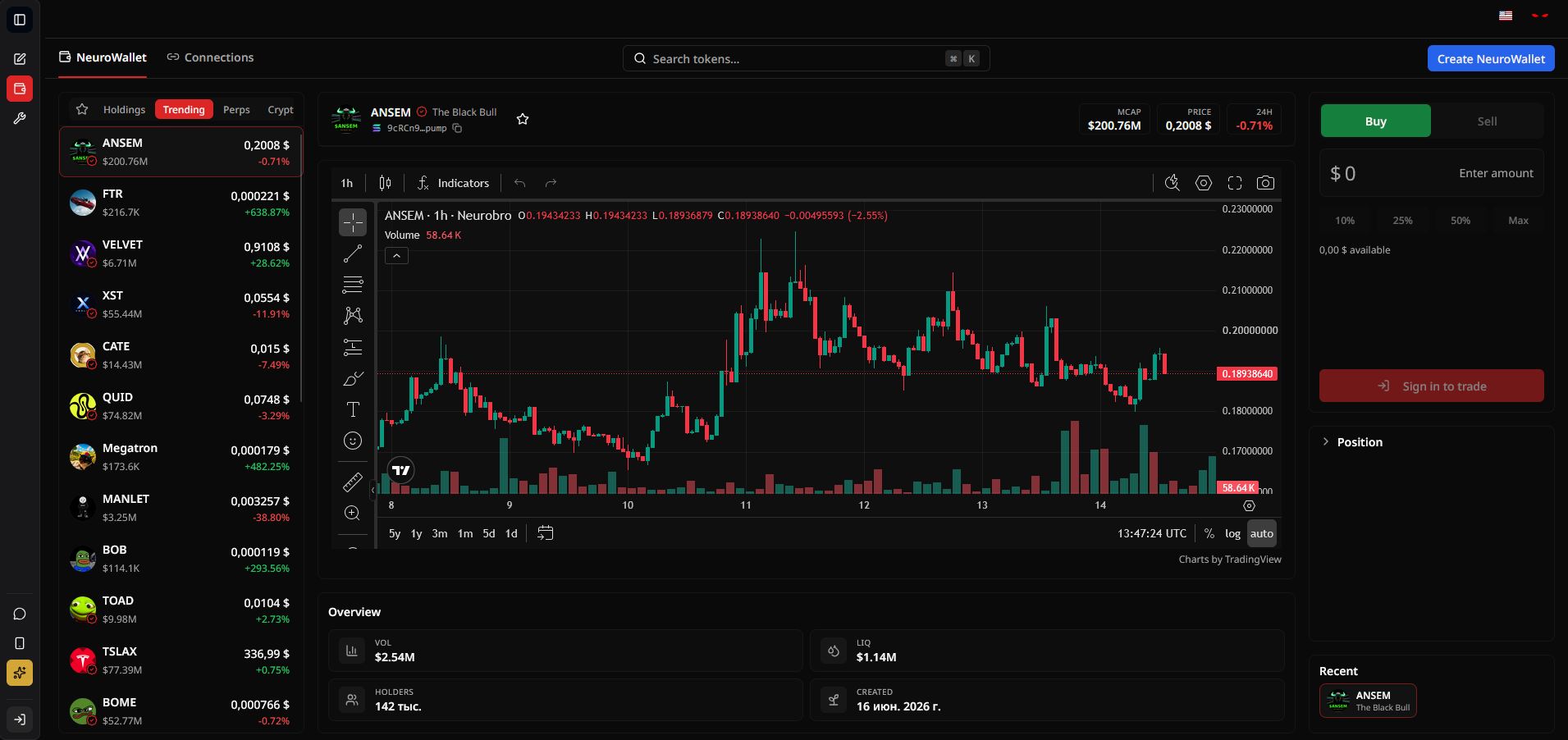Image resolution: width=1568 pixels, height=740 pixels.
Task: Enter fullscreen chart mode
Action: coord(1235,183)
